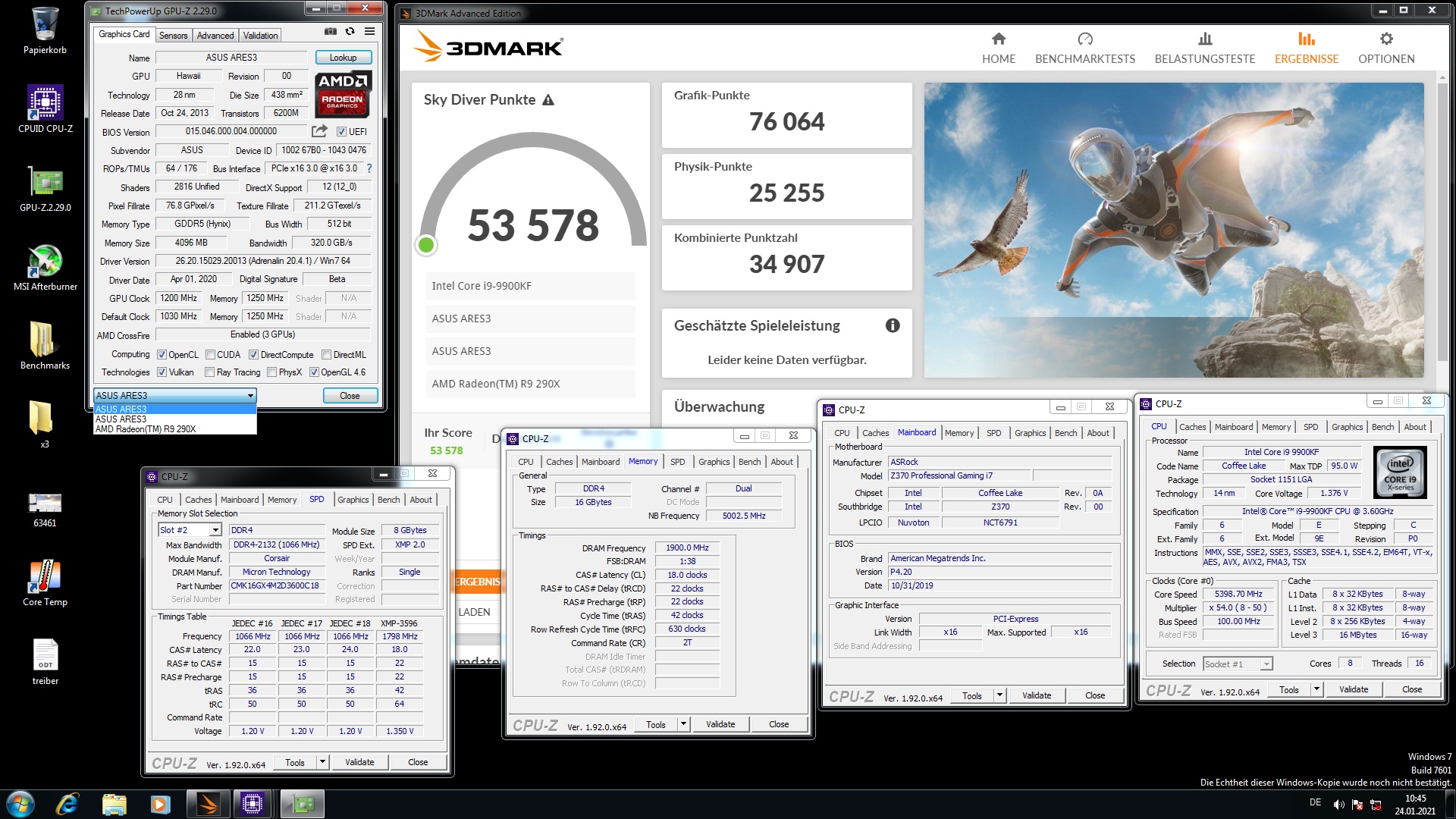Switch to 3DMark via taskbar icon

(207, 804)
